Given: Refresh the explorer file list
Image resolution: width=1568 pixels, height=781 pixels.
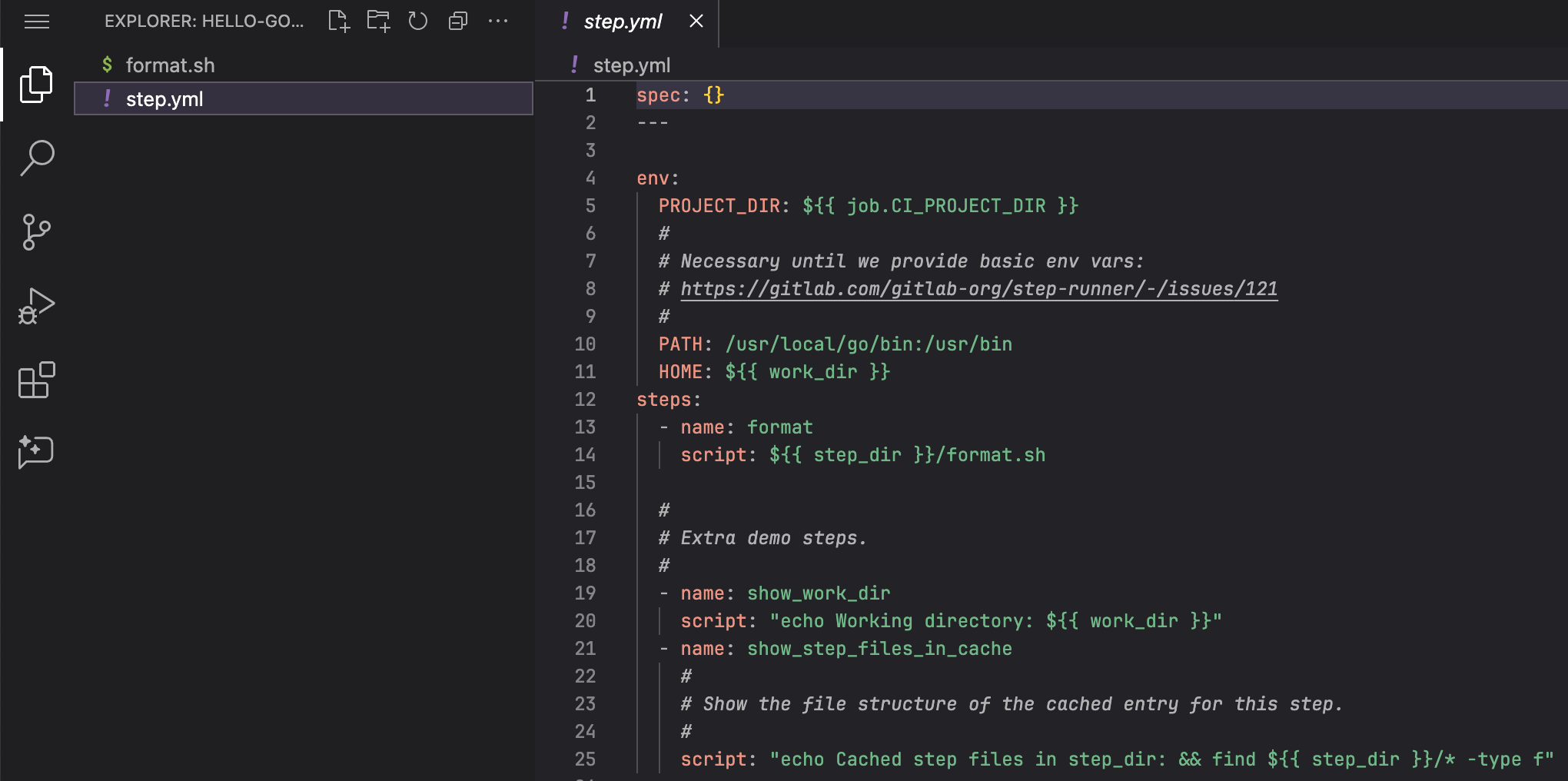Looking at the screenshot, I should (418, 21).
